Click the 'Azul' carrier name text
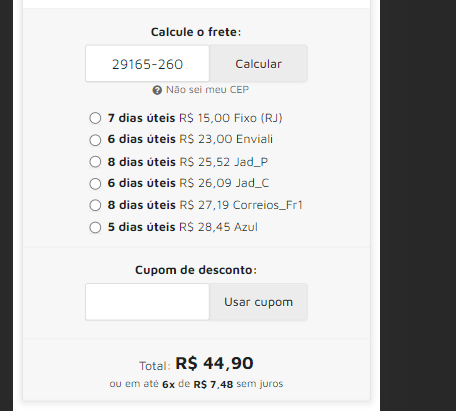This screenshot has height=411, width=456. pyautogui.click(x=246, y=227)
